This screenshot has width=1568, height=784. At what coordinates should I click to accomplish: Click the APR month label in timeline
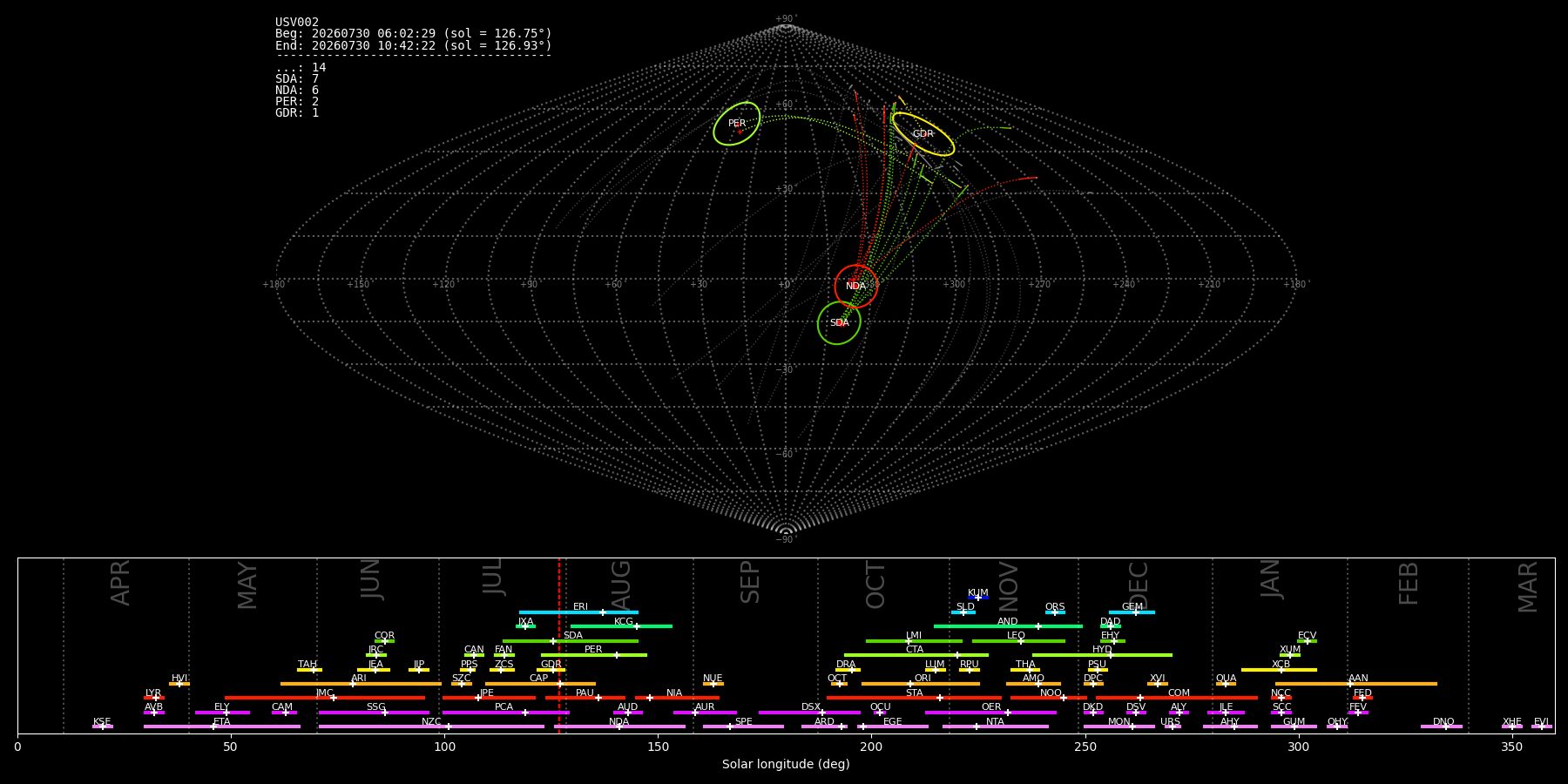tap(120, 583)
